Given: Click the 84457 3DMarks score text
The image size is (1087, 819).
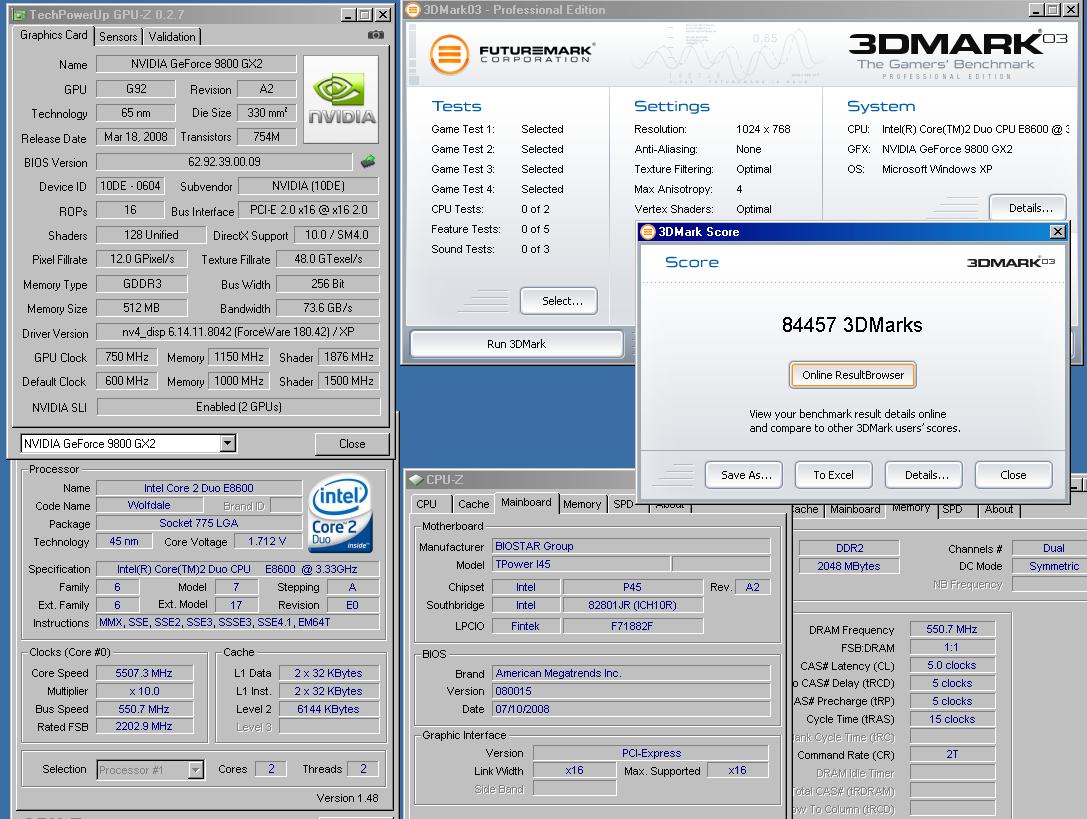Looking at the screenshot, I should (x=851, y=325).
